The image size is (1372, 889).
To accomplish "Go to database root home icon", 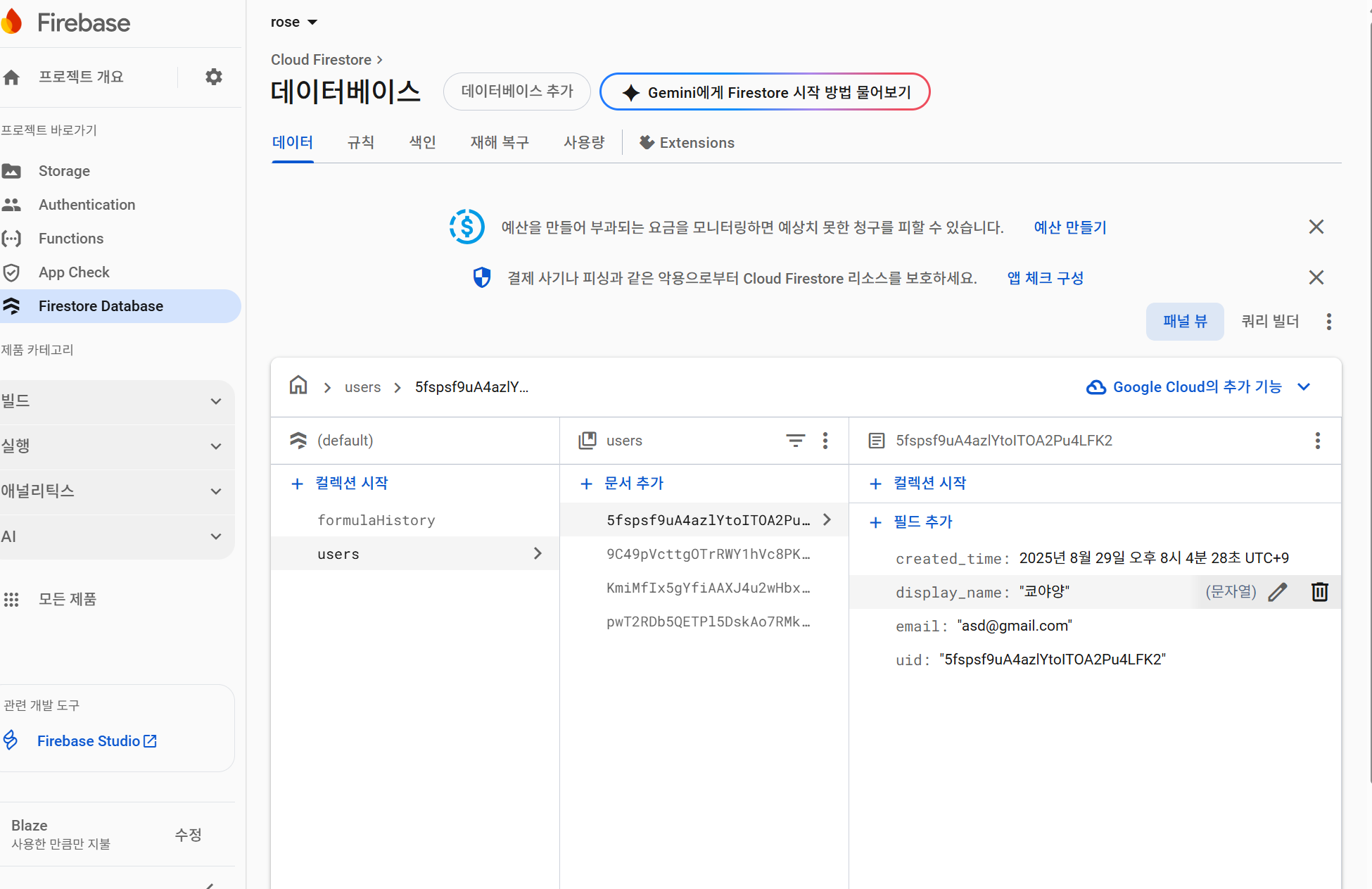I will click(x=298, y=385).
